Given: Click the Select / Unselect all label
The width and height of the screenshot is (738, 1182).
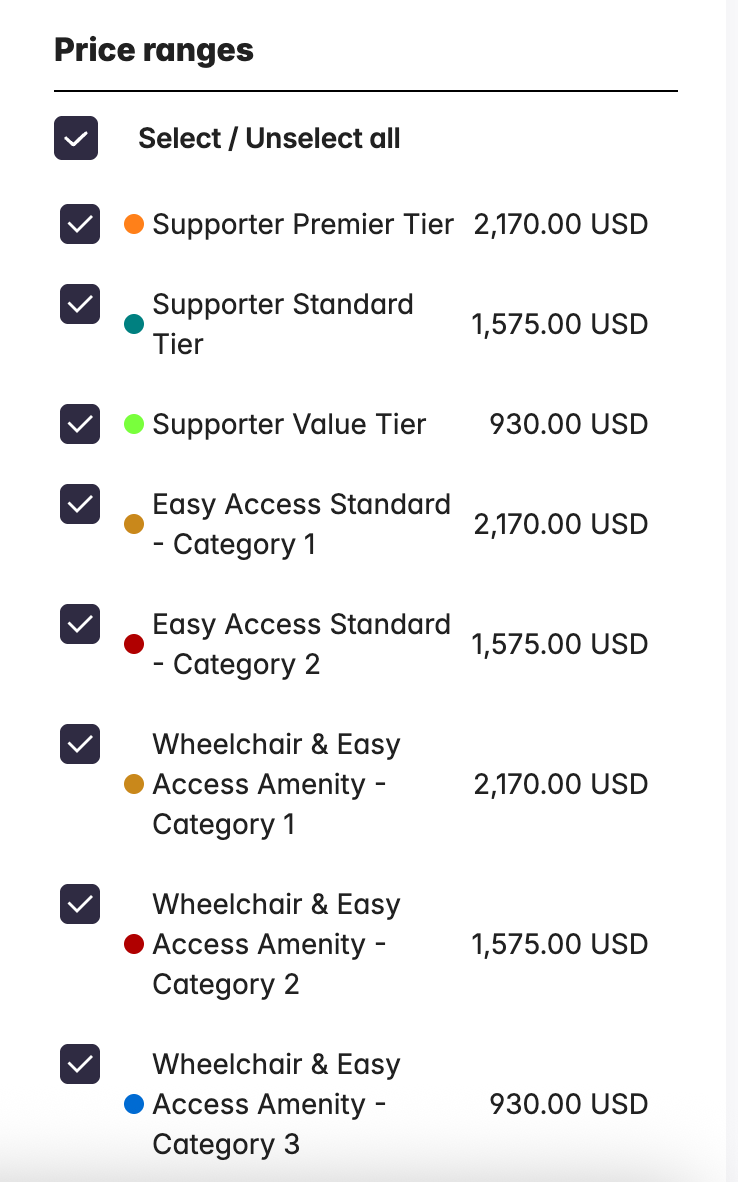Looking at the screenshot, I should pos(269,138).
